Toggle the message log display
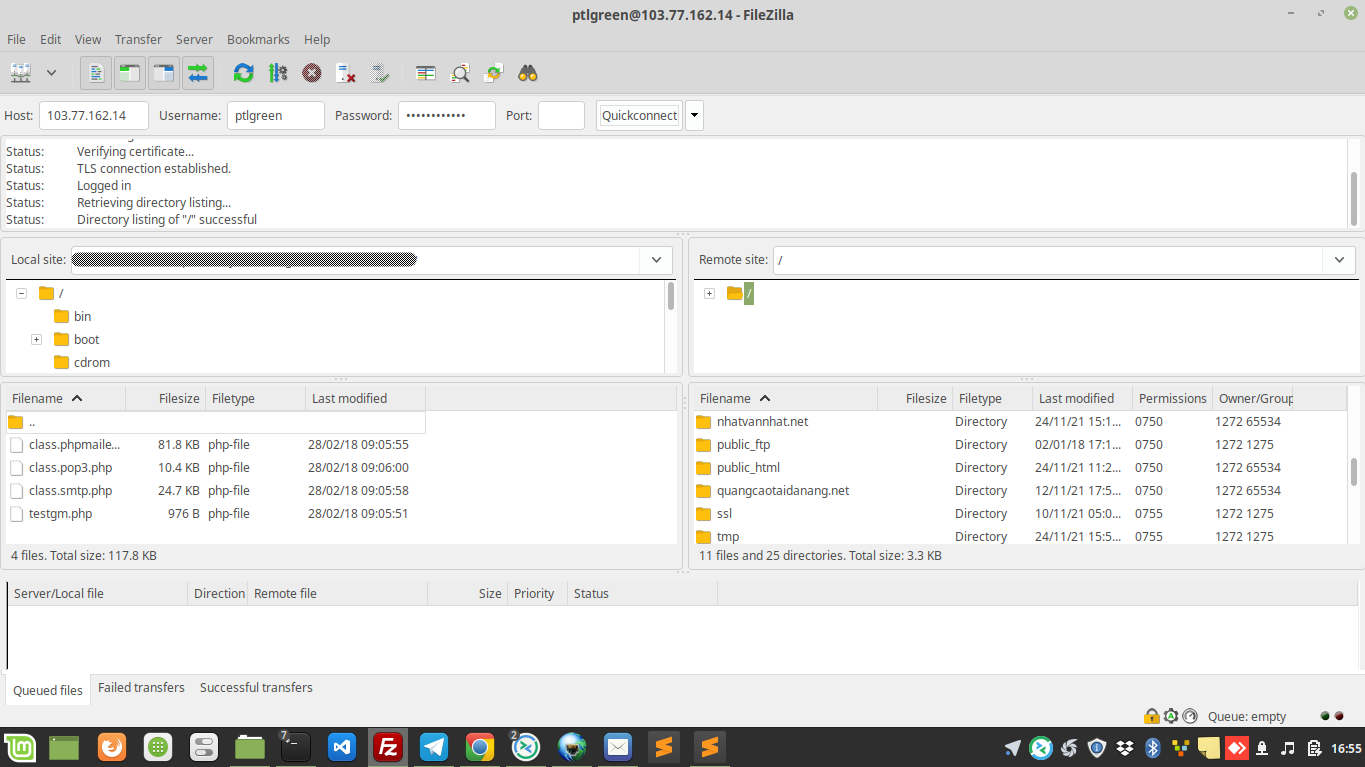1365x767 pixels. click(96, 73)
